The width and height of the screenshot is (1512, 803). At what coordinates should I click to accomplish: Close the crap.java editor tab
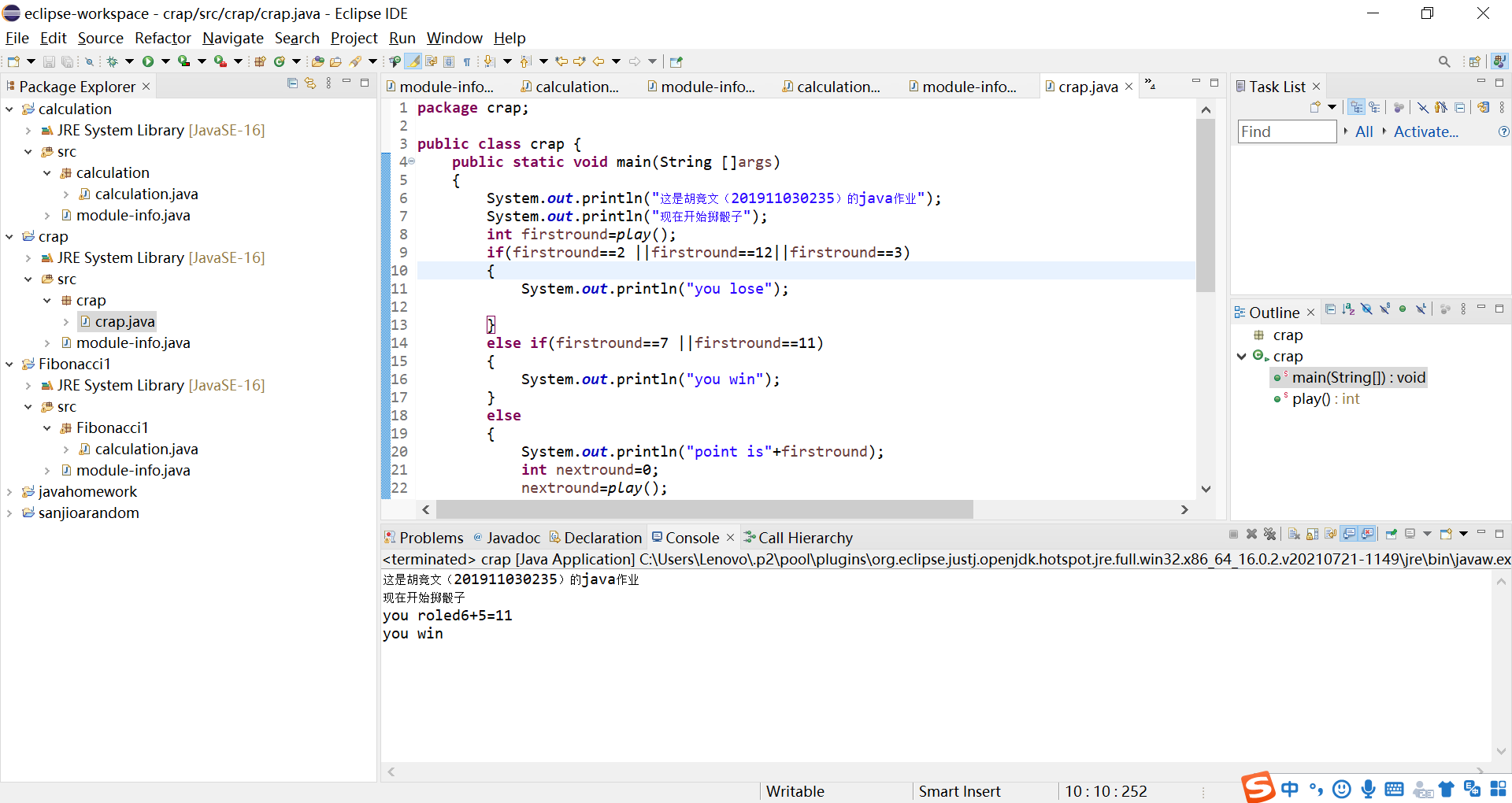(x=1128, y=87)
